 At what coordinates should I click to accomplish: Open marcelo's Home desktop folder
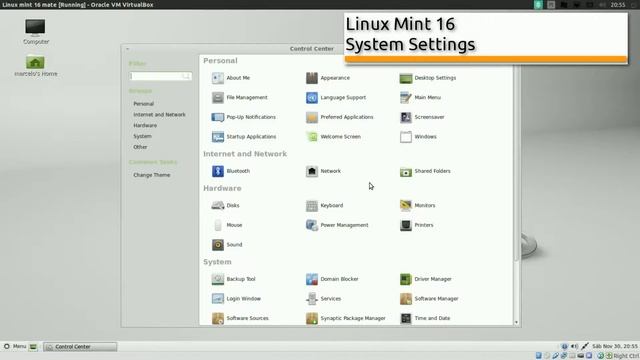[36, 66]
